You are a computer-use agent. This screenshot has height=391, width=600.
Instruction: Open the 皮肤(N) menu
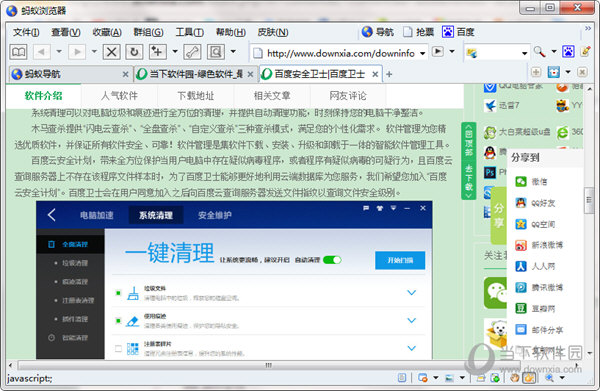(x=272, y=32)
